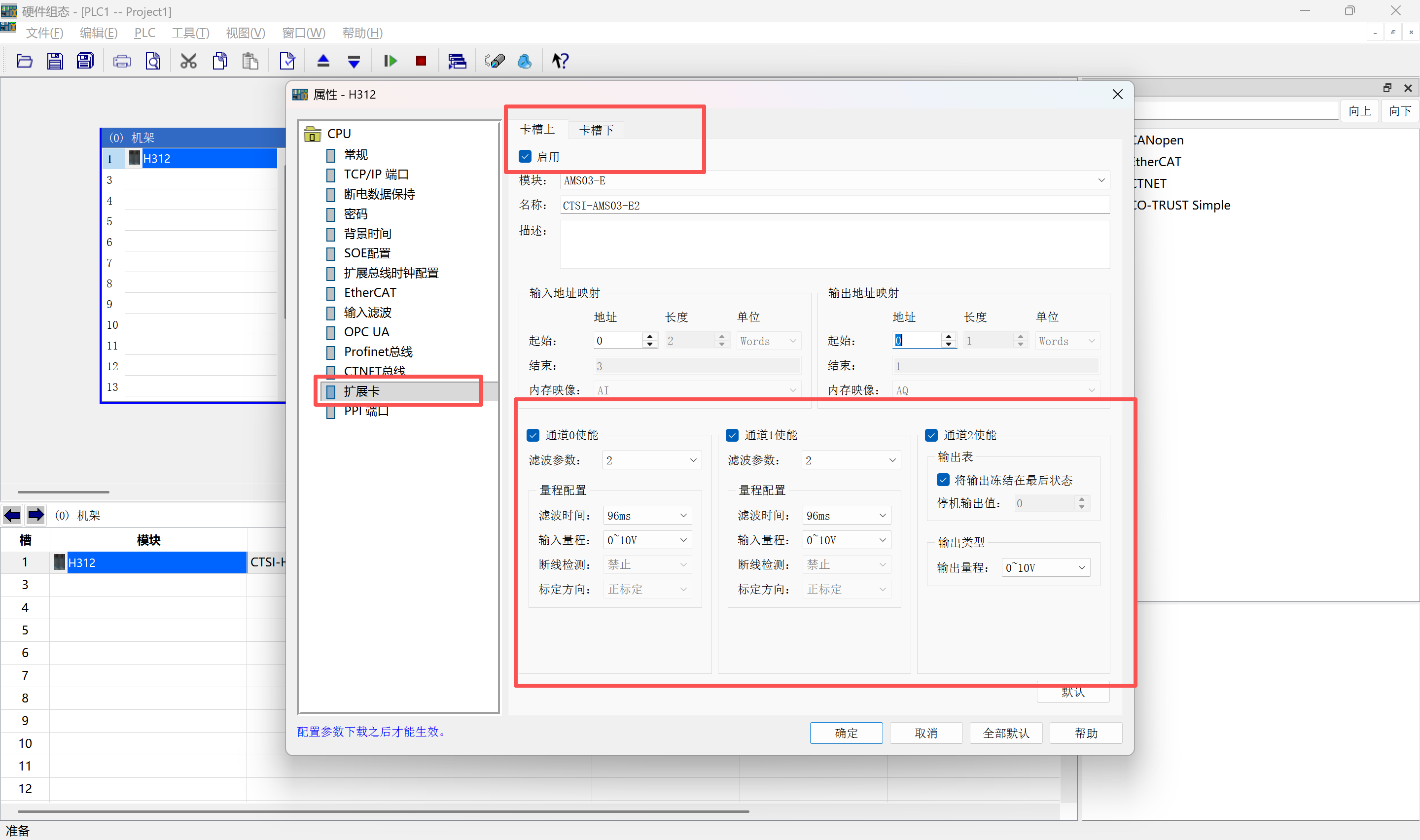Click the Save All toolbar icon
1420x840 pixels.
(x=85, y=61)
